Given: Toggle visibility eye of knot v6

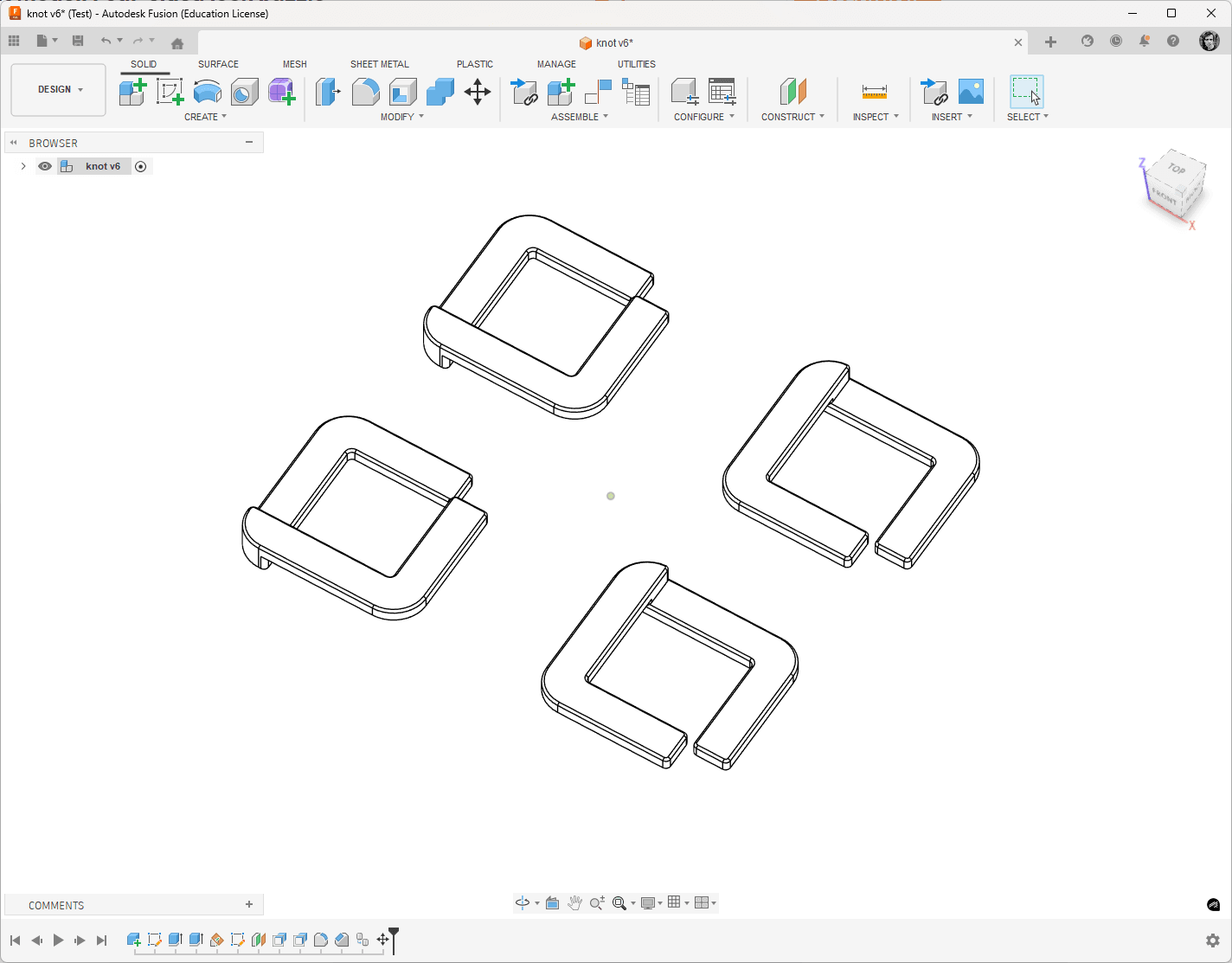Looking at the screenshot, I should point(45,166).
